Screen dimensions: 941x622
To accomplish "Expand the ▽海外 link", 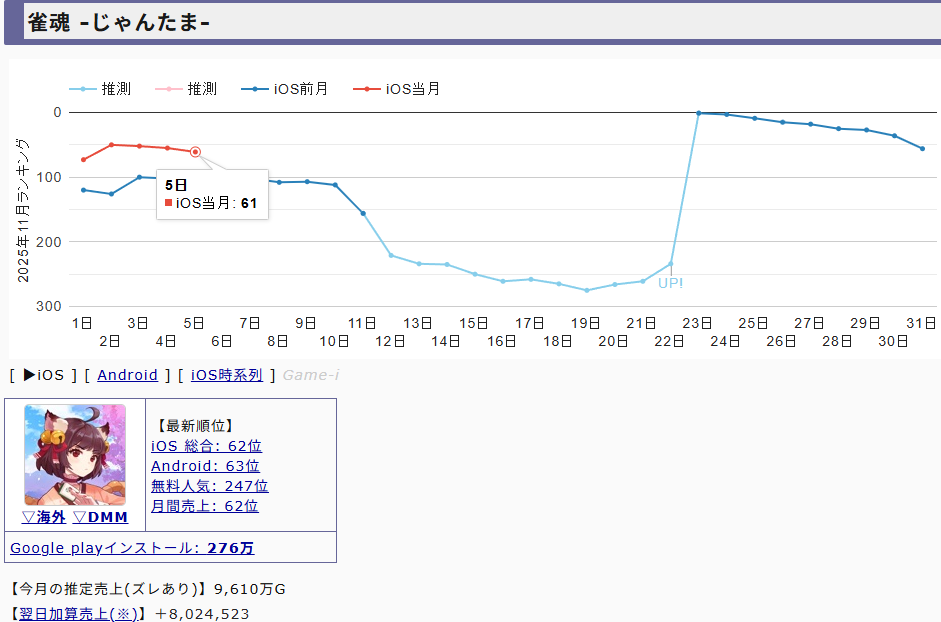I will (x=43, y=517).
